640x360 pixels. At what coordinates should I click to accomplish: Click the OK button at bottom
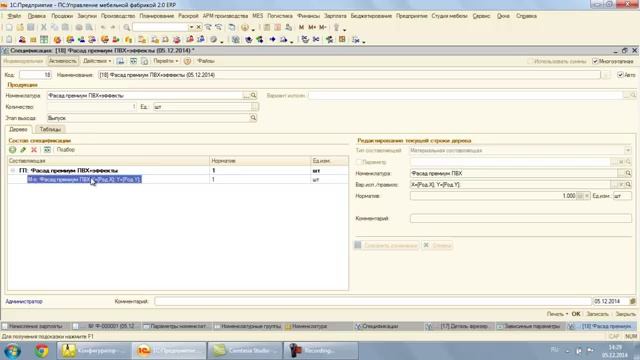point(576,314)
